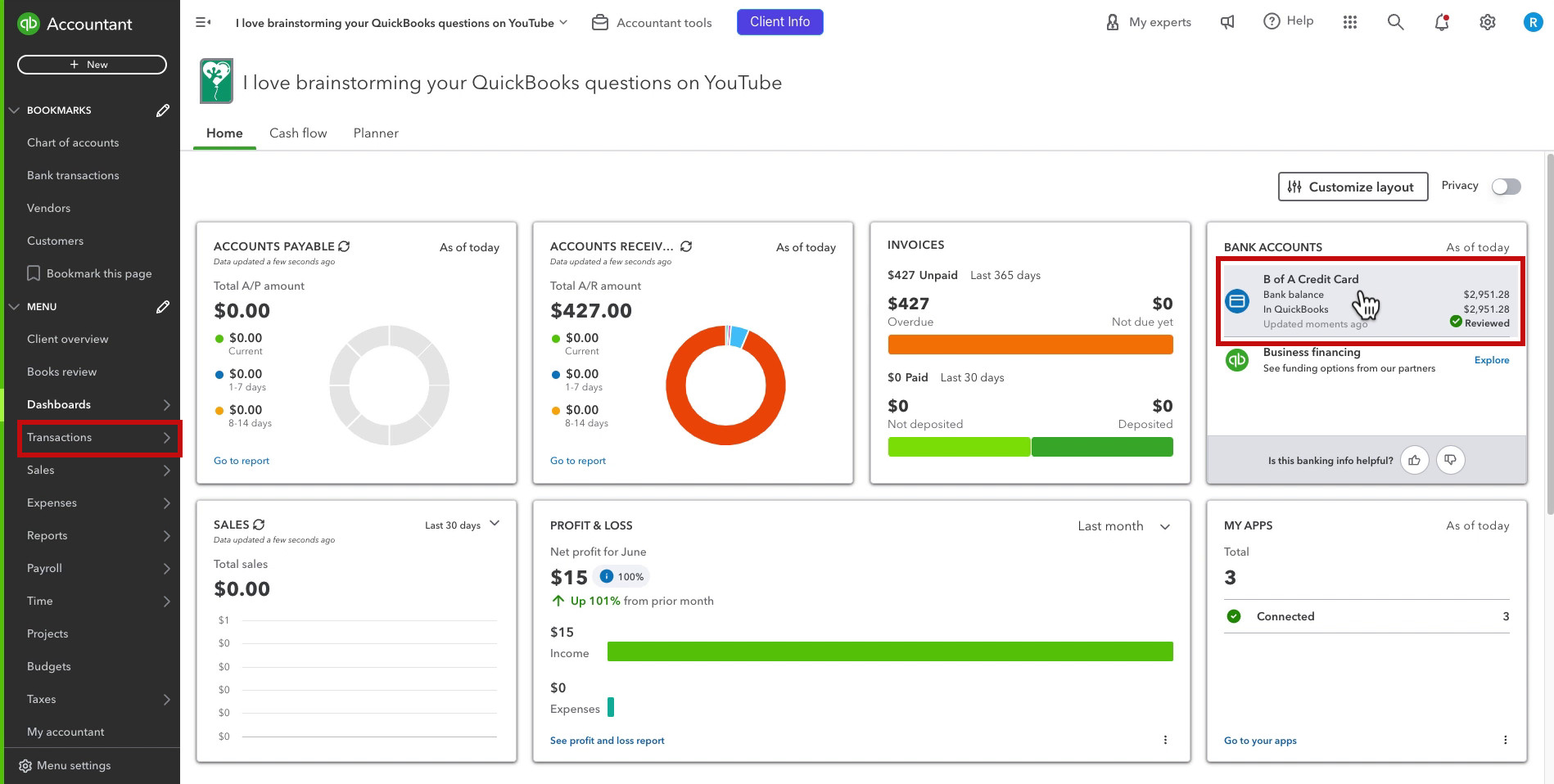1554x784 pixels.
Task: Refresh Accounts Receivable data
Action: [x=686, y=246]
